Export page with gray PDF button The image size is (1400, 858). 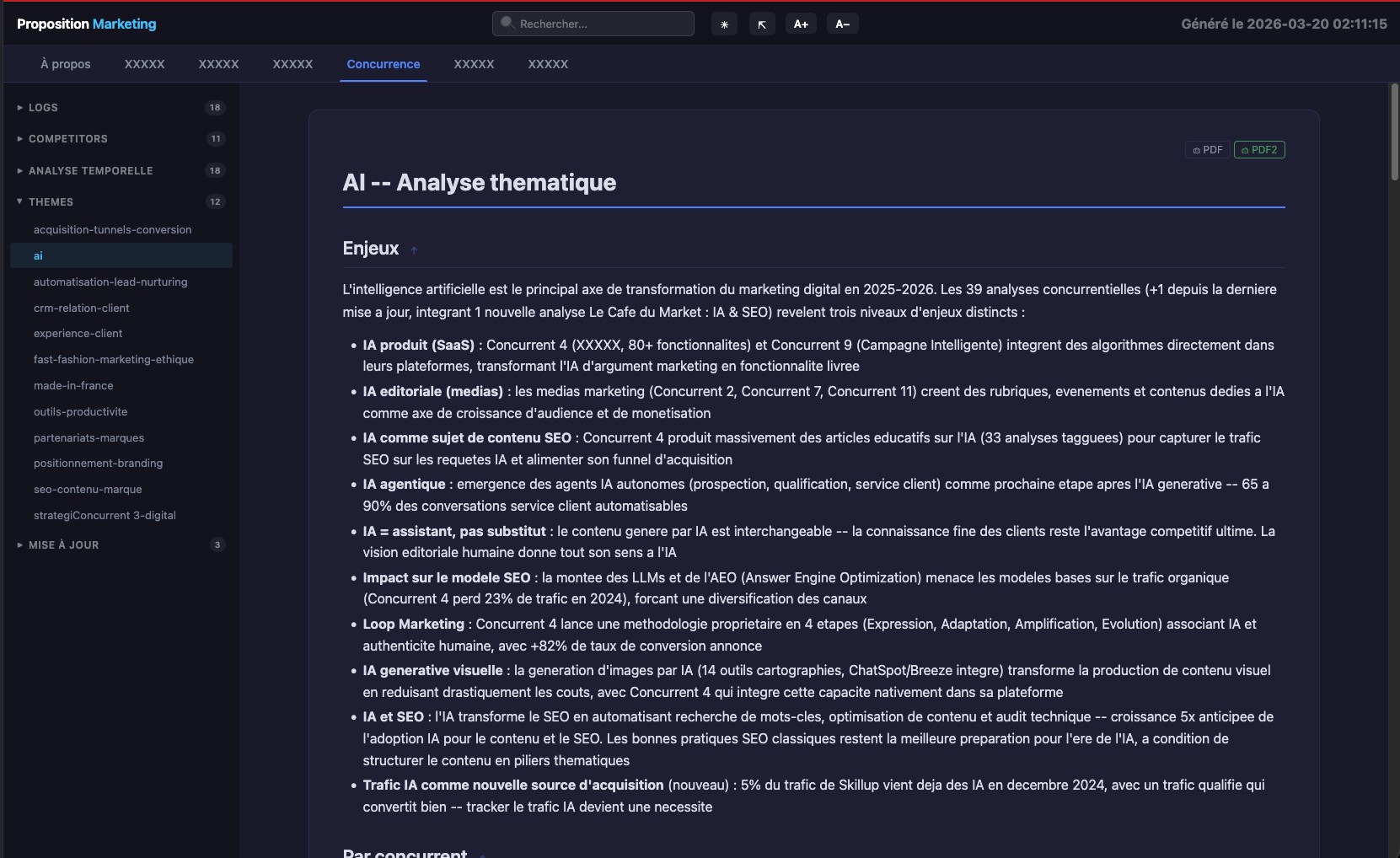click(x=1207, y=150)
